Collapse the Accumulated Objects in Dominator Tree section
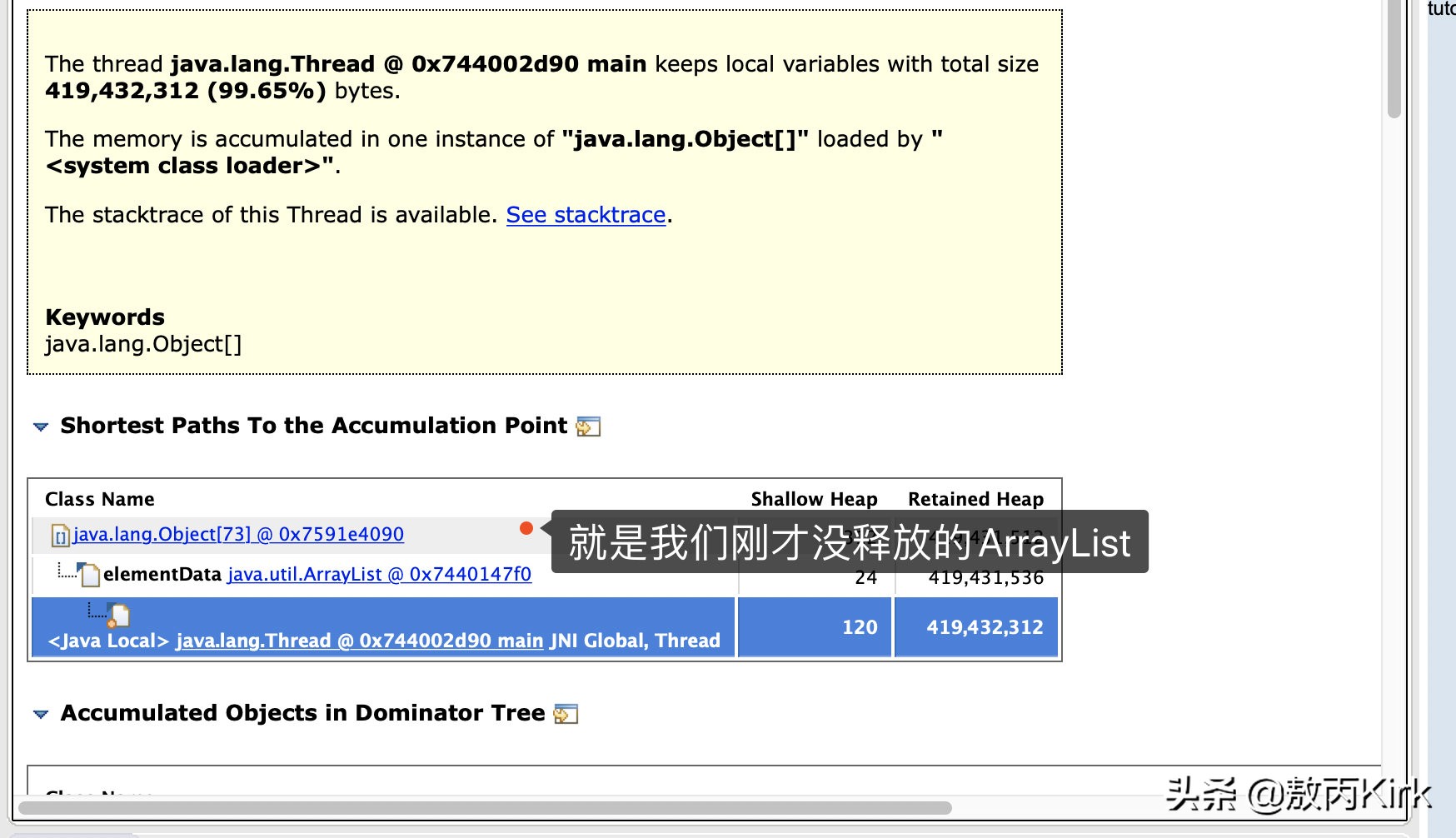The width and height of the screenshot is (1456, 838). [x=40, y=714]
